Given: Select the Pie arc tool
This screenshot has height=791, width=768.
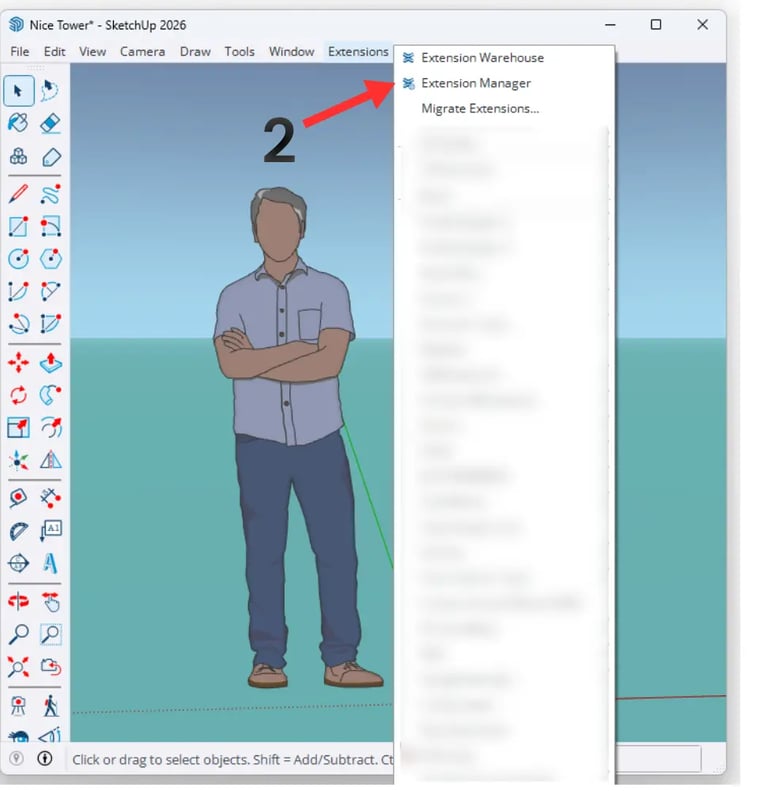Looking at the screenshot, I should coord(50,324).
